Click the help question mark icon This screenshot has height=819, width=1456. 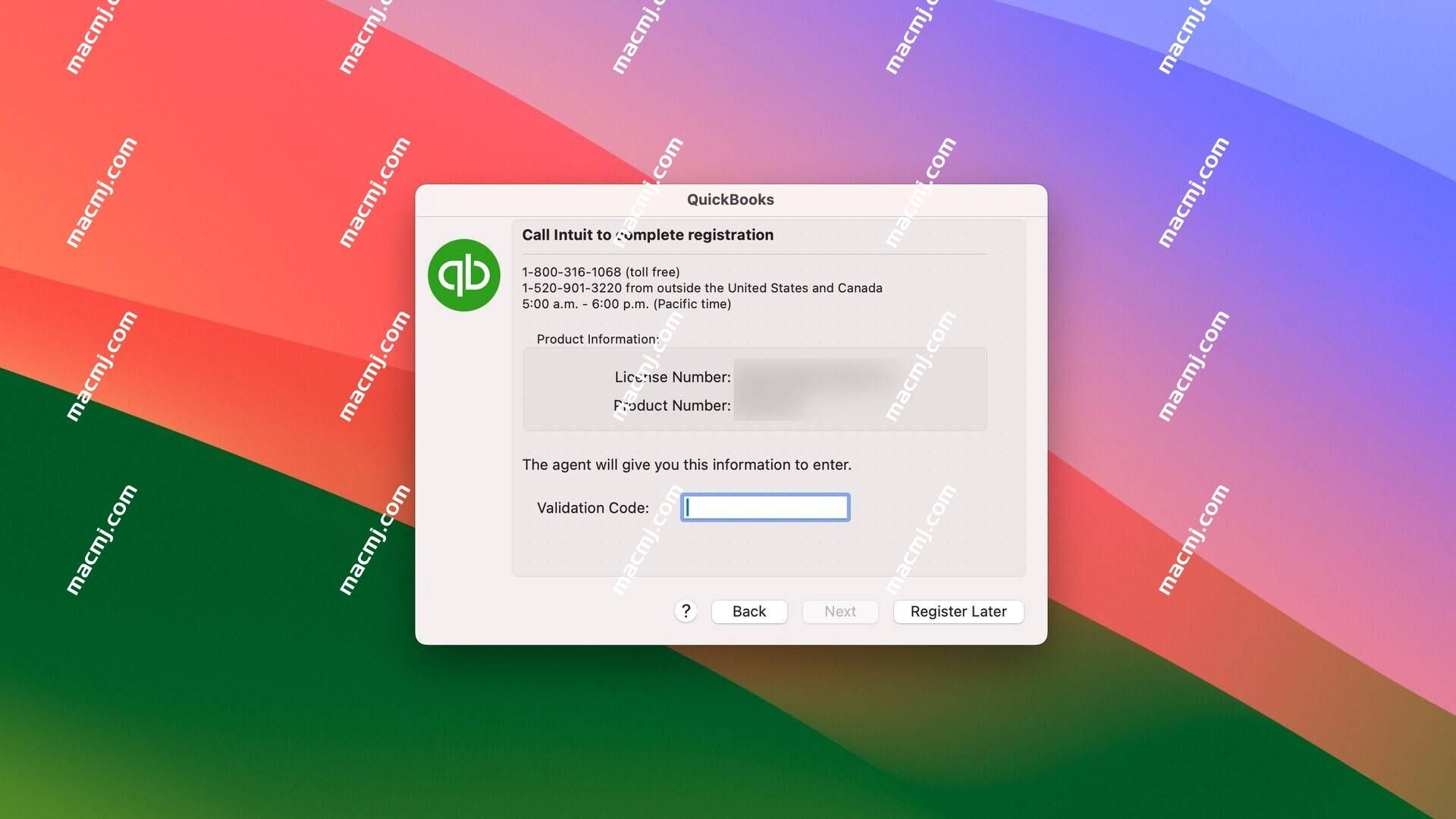click(x=685, y=611)
